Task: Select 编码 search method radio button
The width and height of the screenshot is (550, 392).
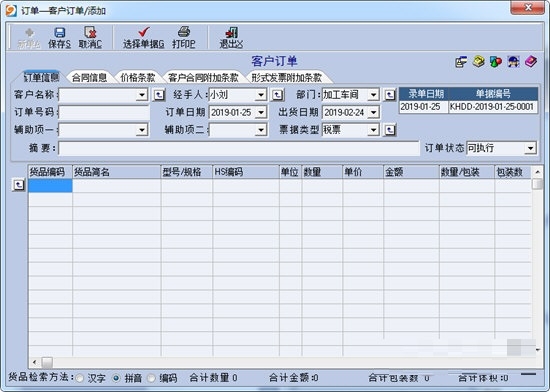Action: click(x=151, y=378)
